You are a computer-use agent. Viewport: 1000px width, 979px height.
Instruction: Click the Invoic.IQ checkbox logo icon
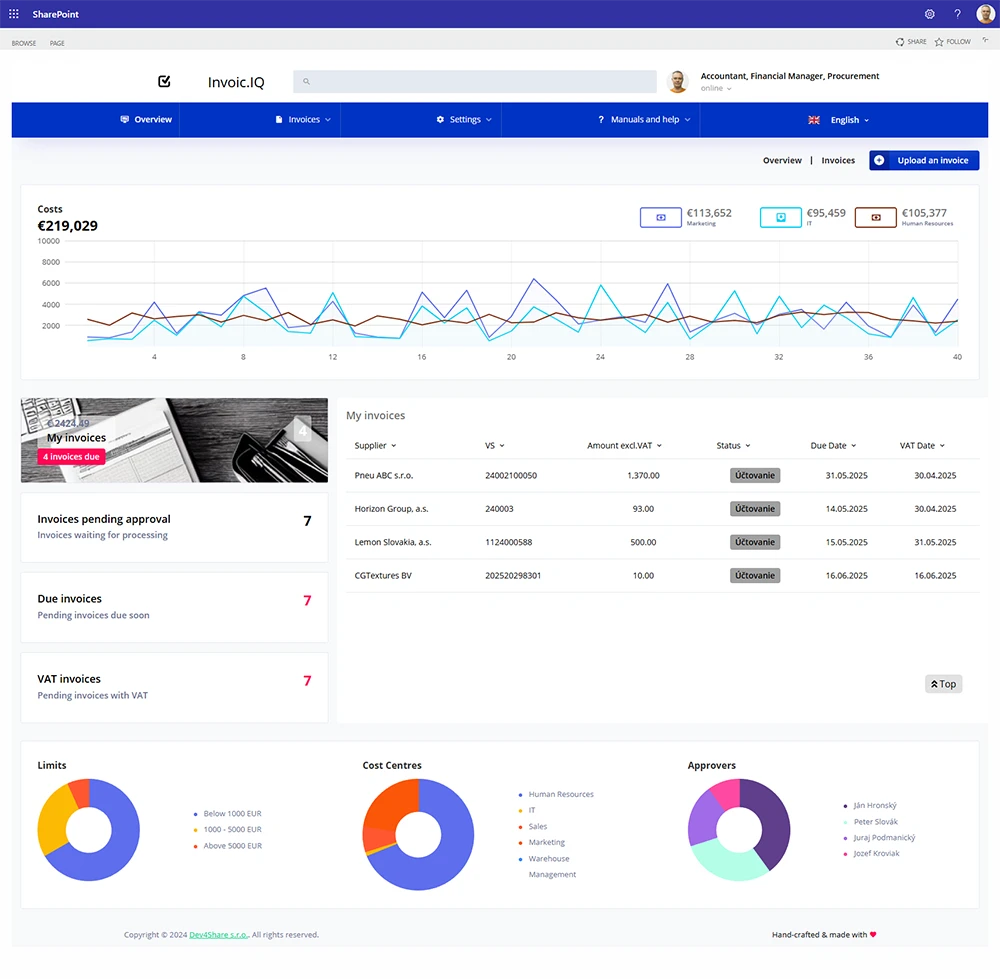165,82
